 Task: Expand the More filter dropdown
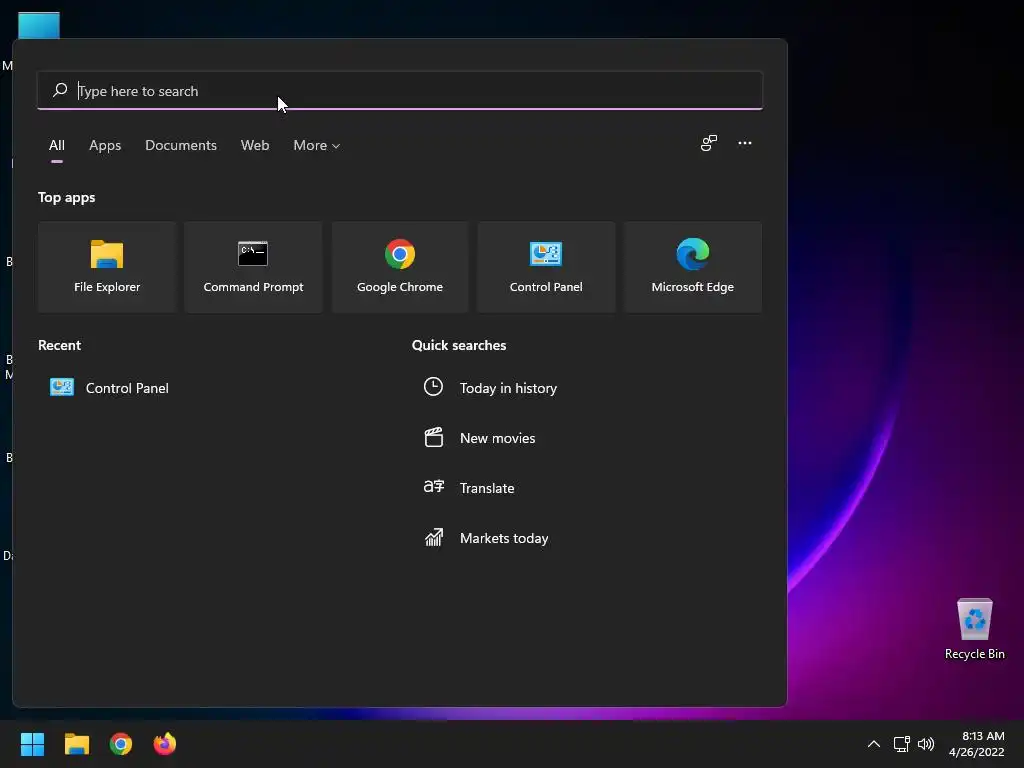317,146
